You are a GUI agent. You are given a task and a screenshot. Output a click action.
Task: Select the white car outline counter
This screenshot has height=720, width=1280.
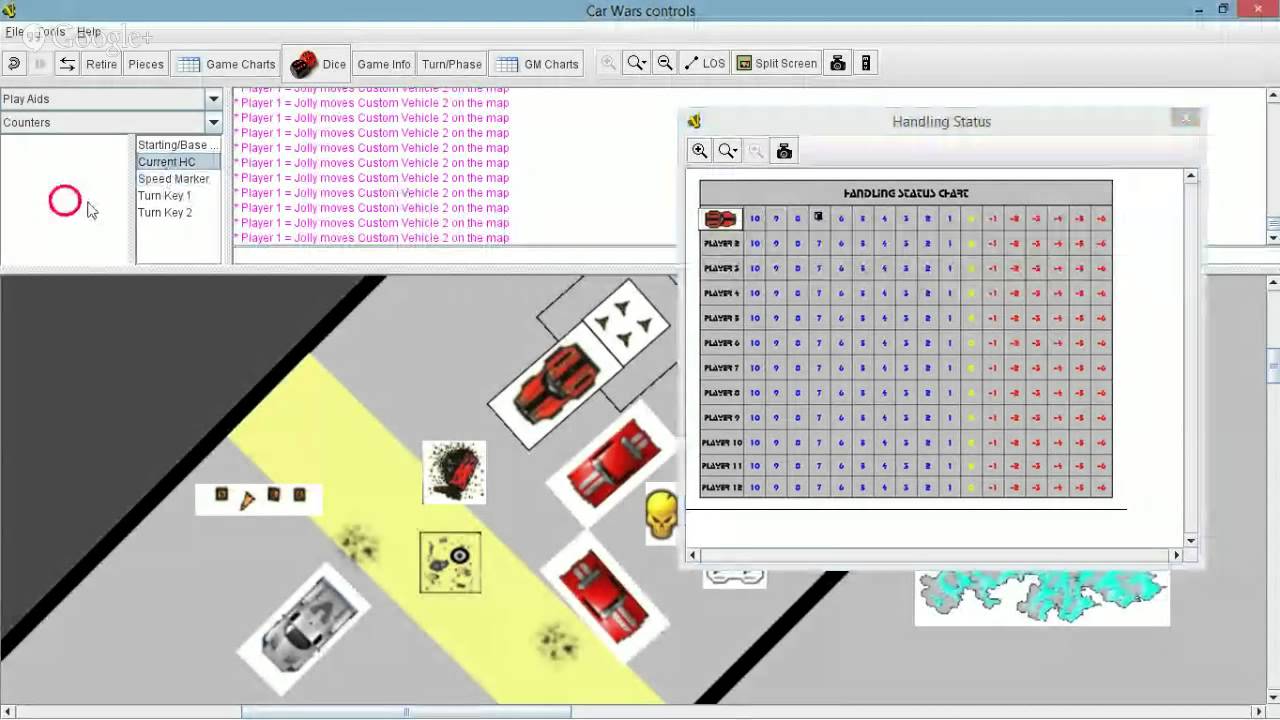click(x=734, y=578)
